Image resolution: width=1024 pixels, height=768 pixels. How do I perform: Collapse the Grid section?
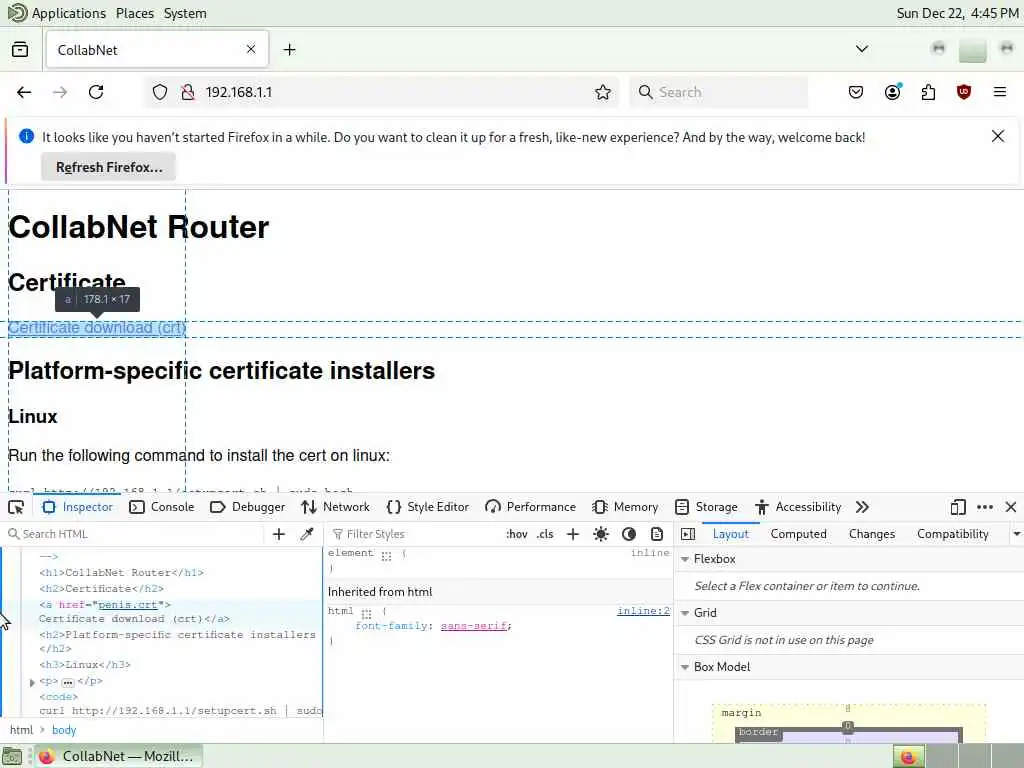tap(685, 613)
